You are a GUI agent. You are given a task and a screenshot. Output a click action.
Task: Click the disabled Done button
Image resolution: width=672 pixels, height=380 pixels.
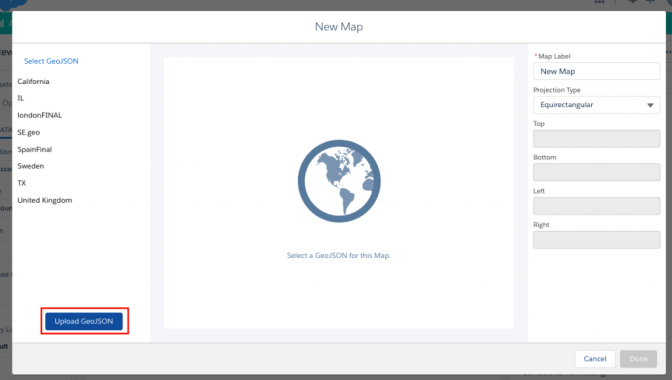638,359
